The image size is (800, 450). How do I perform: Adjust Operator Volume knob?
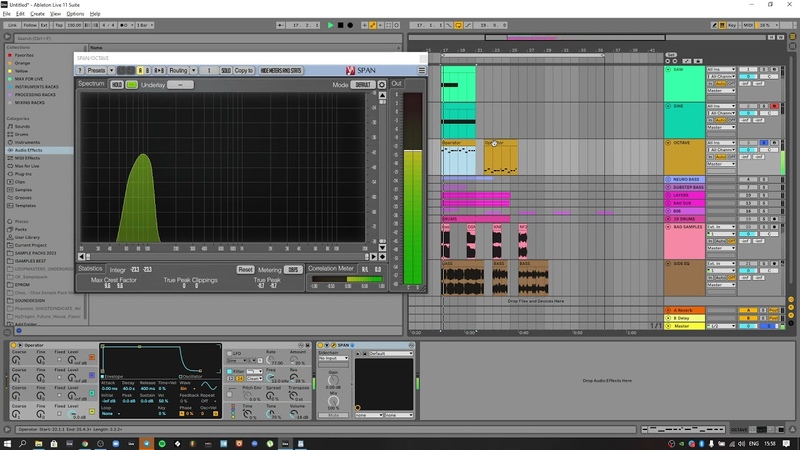[x=293, y=414]
